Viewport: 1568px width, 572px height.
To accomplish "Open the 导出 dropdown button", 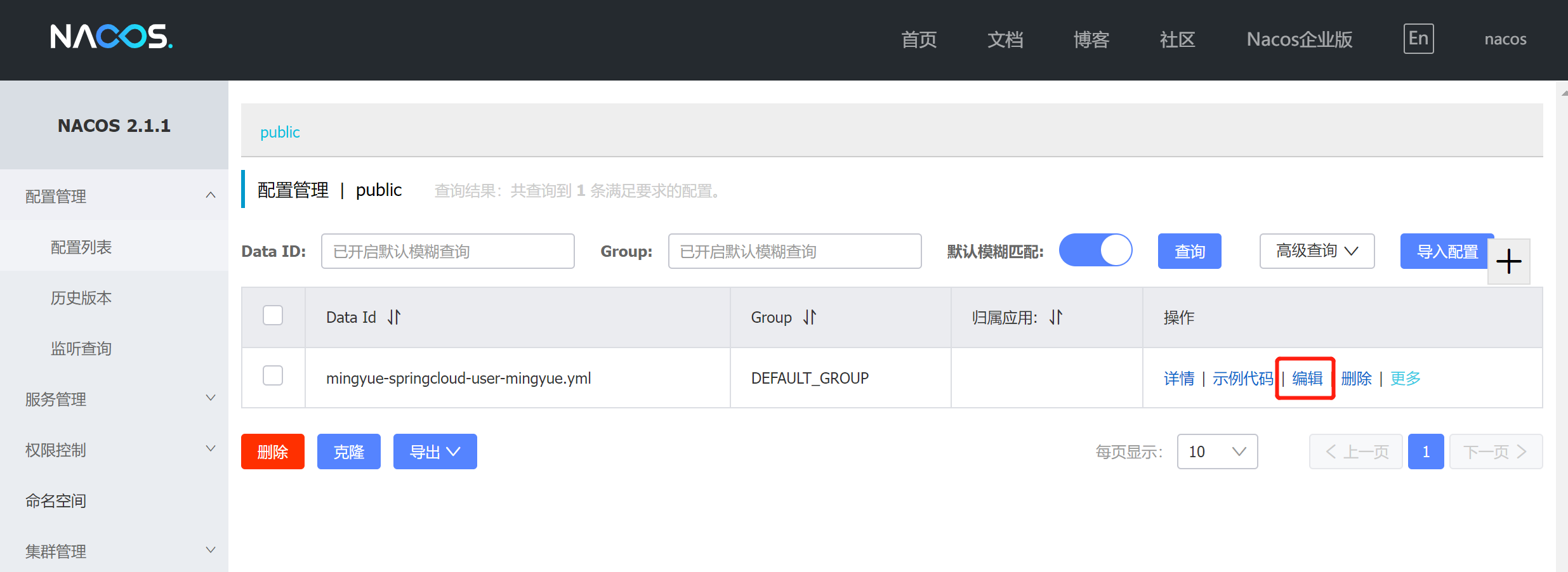I will (x=435, y=452).
